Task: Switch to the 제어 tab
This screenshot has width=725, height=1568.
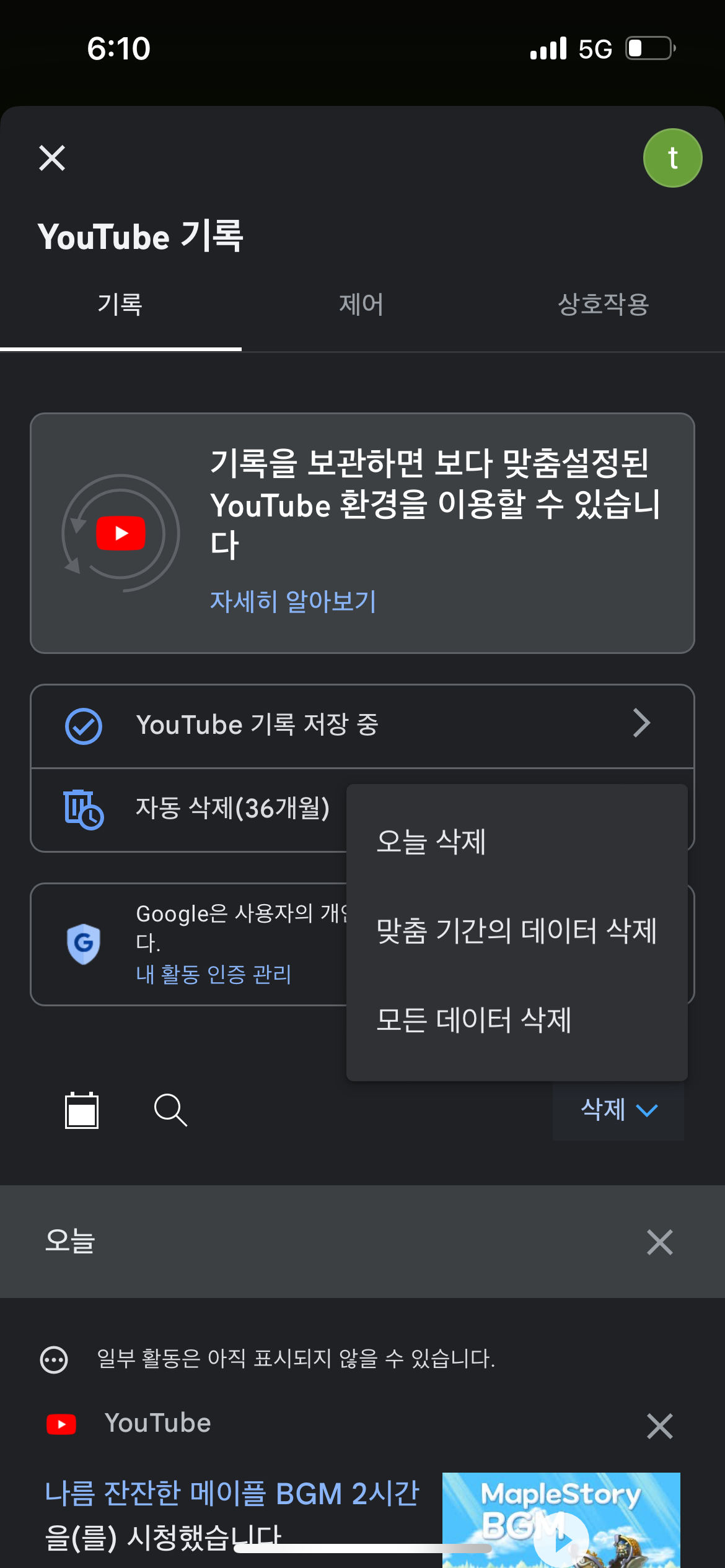Action: point(362,305)
